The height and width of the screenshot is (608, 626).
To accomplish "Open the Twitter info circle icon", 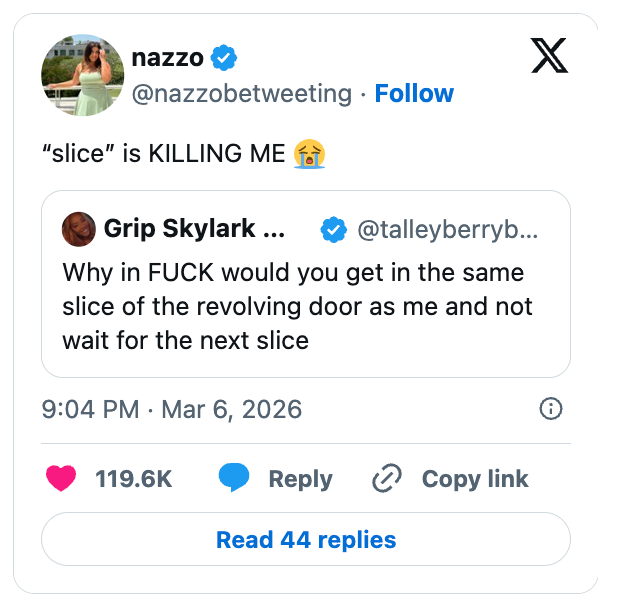I will click(x=550, y=409).
